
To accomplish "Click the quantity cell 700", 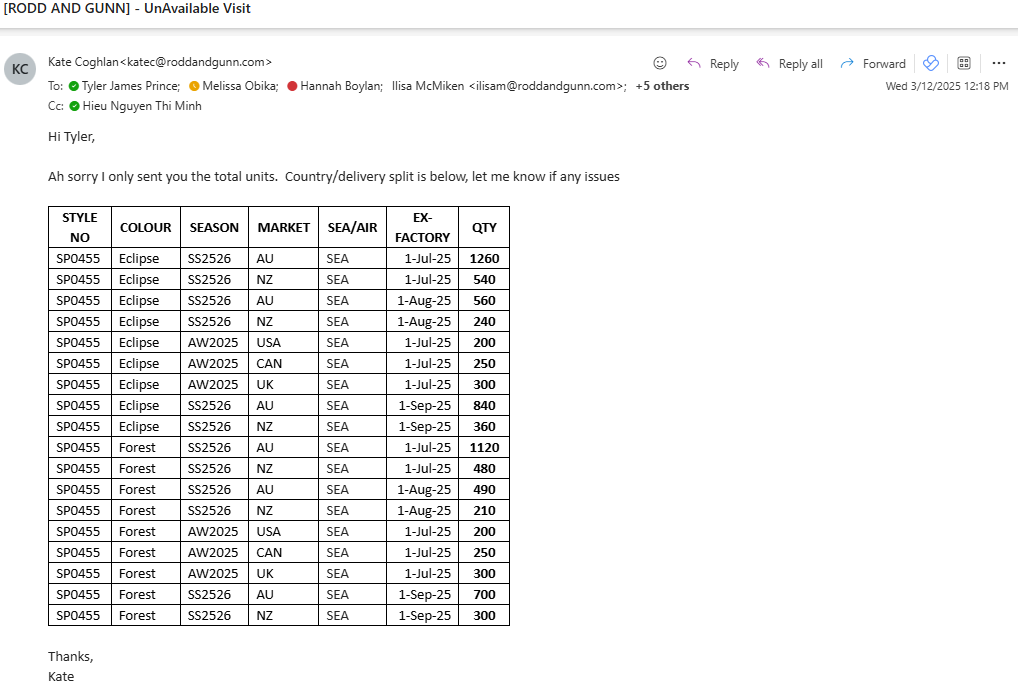I will [484, 594].
